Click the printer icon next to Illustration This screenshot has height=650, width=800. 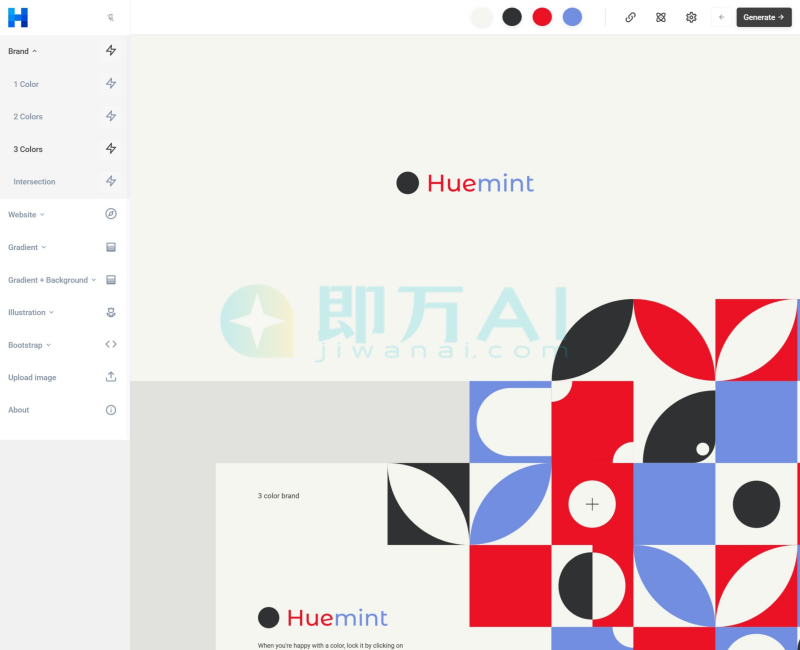[x=111, y=312]
